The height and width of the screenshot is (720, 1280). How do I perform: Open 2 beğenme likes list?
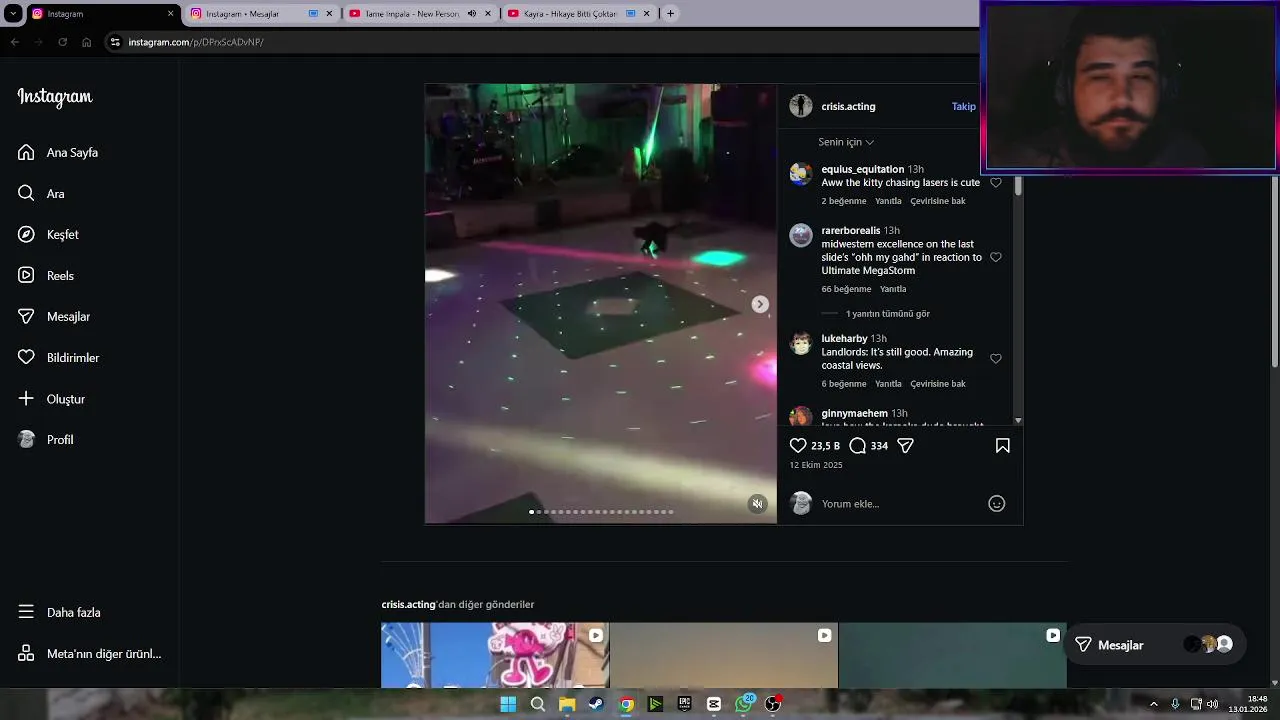tap(844, 201)
